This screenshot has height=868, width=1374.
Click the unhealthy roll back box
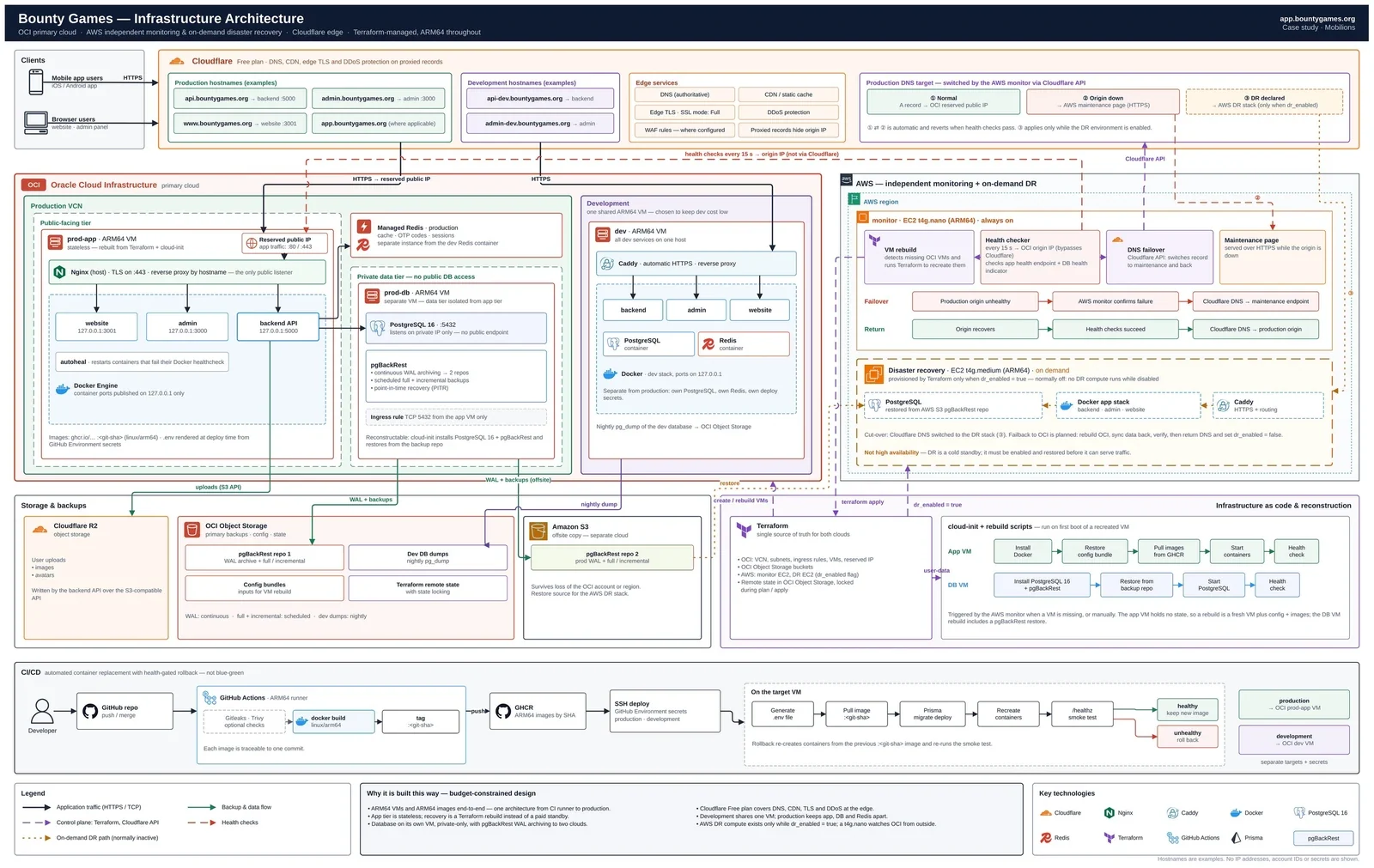tap(1188, 737)
